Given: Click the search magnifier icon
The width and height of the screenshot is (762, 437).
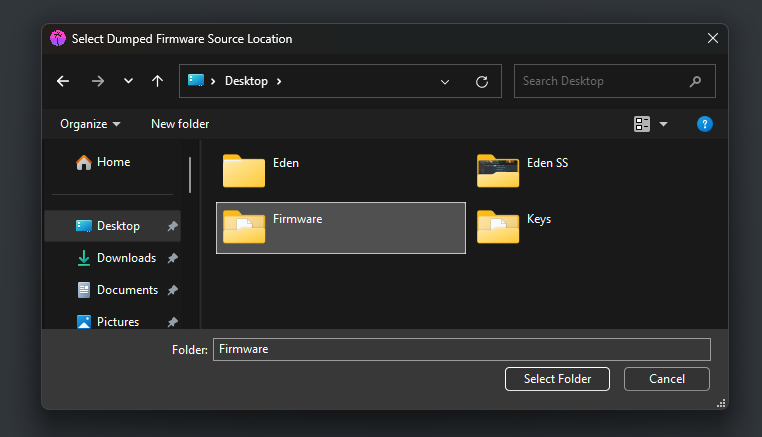Looking at the screenshot, I should [695, 81].
